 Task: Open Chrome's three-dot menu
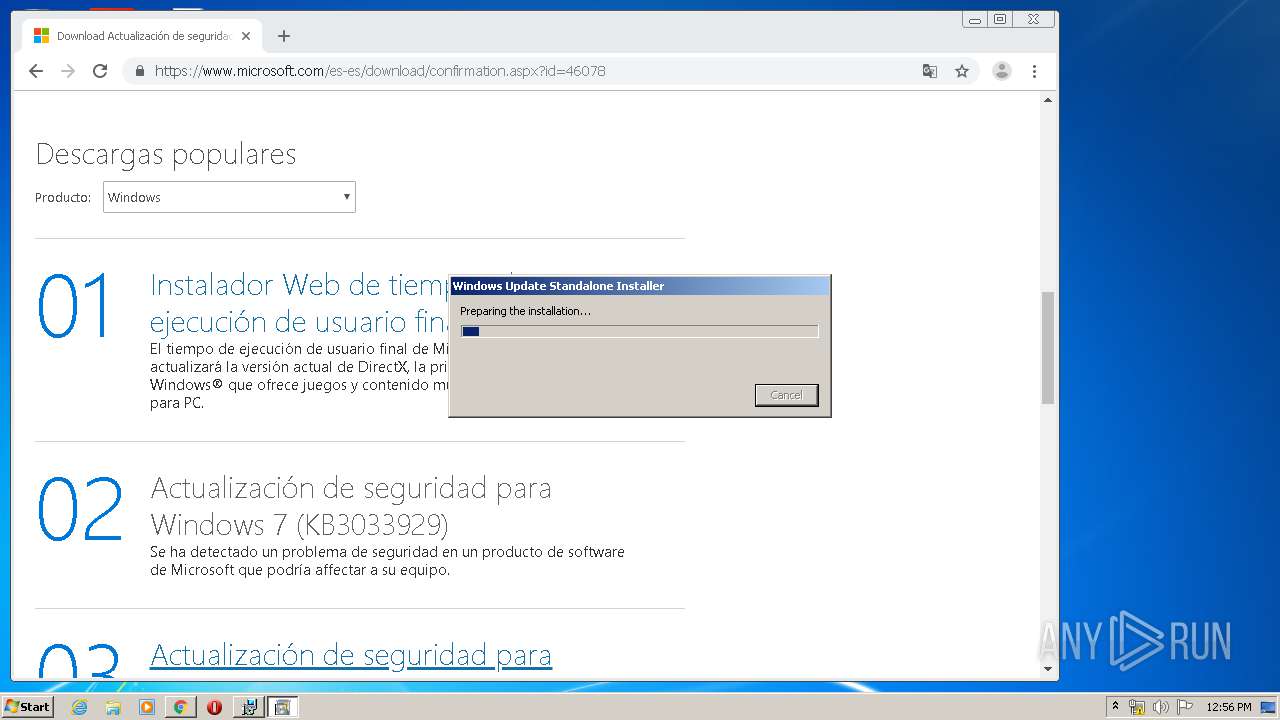1034,71
